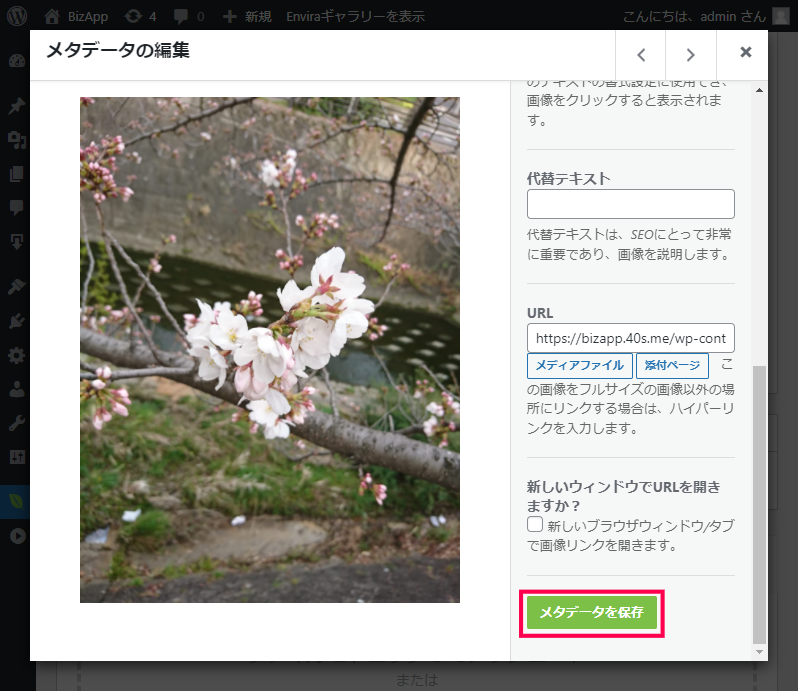The height and width of the screenshot is (691, 800).
Task: Click the admin avatar image
Action: [781, 16]
